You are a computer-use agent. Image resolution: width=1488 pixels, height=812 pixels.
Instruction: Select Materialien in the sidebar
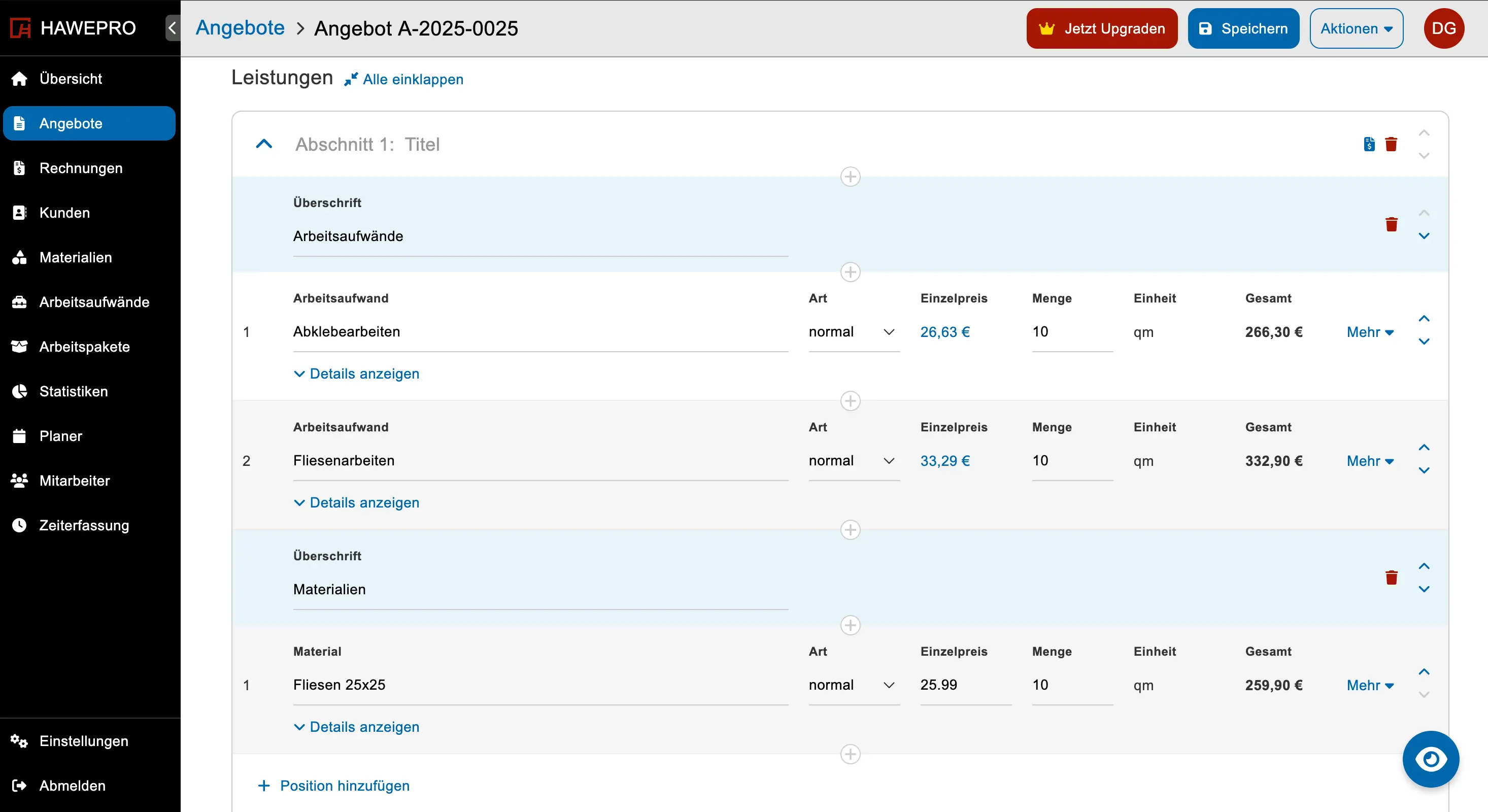[x=89, y=258]
